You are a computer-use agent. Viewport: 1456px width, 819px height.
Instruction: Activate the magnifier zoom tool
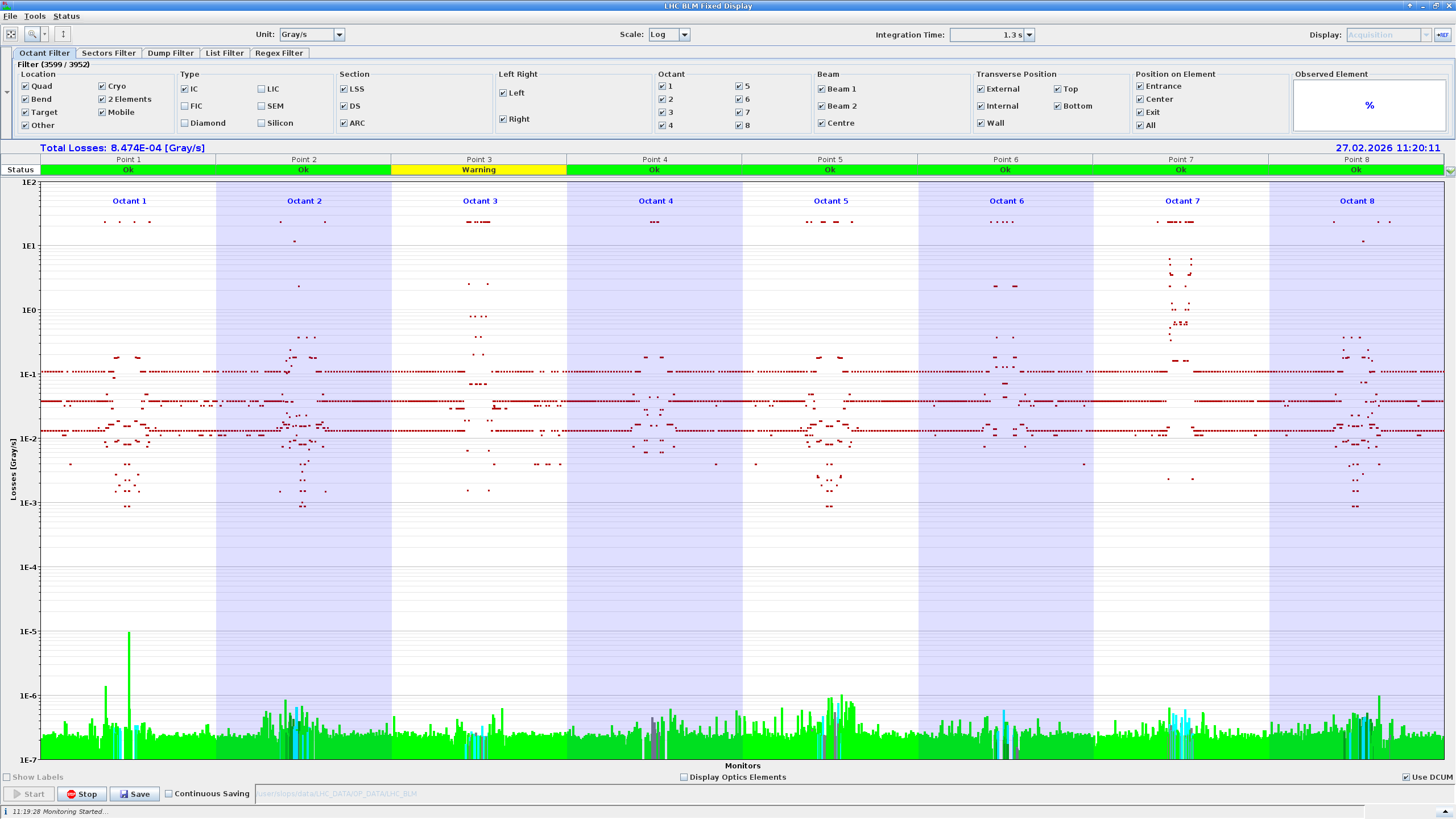tap(32, 35)
